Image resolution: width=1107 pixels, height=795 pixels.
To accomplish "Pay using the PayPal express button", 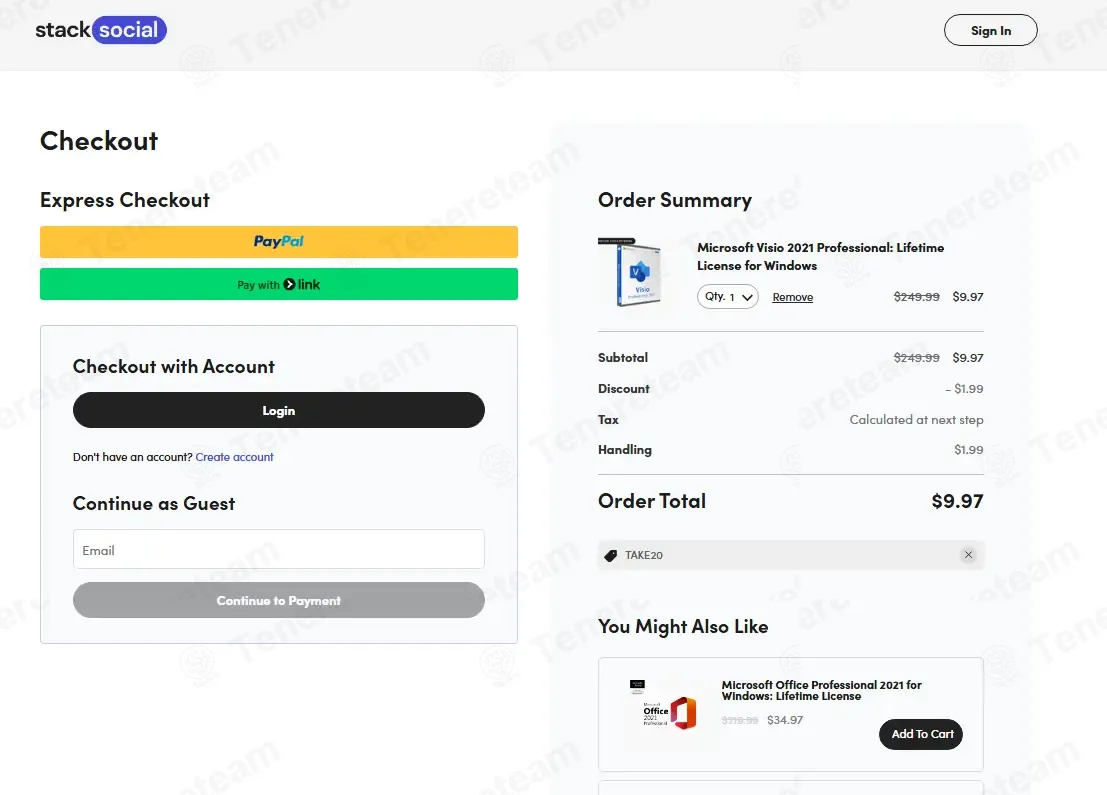I will pos(279,241).
